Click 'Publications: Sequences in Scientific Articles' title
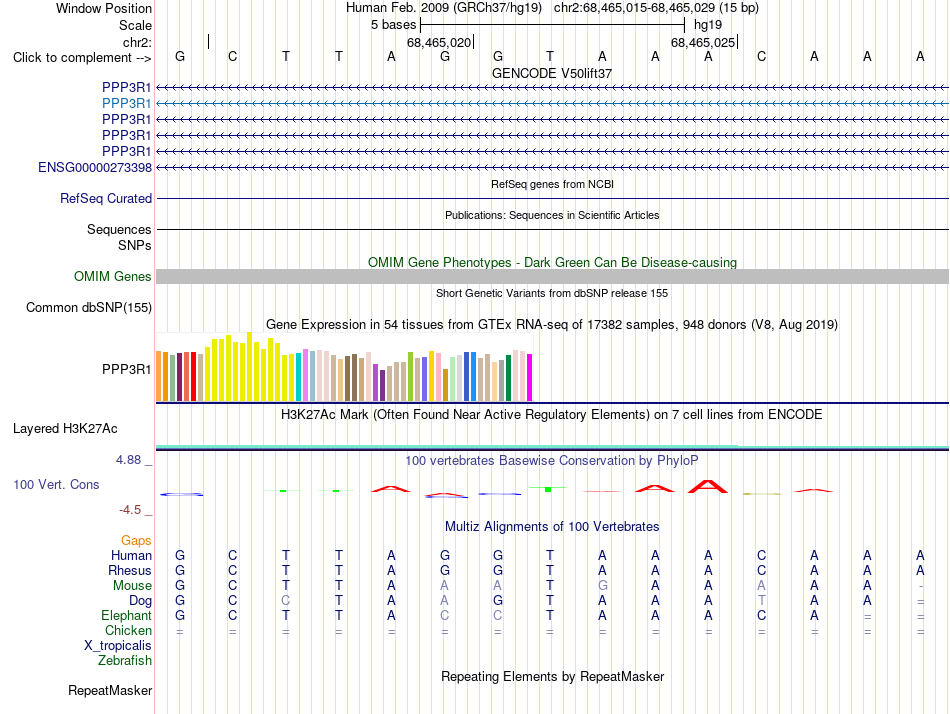Image resolution: width=950 pixels, height=714 pixels. tap(552, 215)
